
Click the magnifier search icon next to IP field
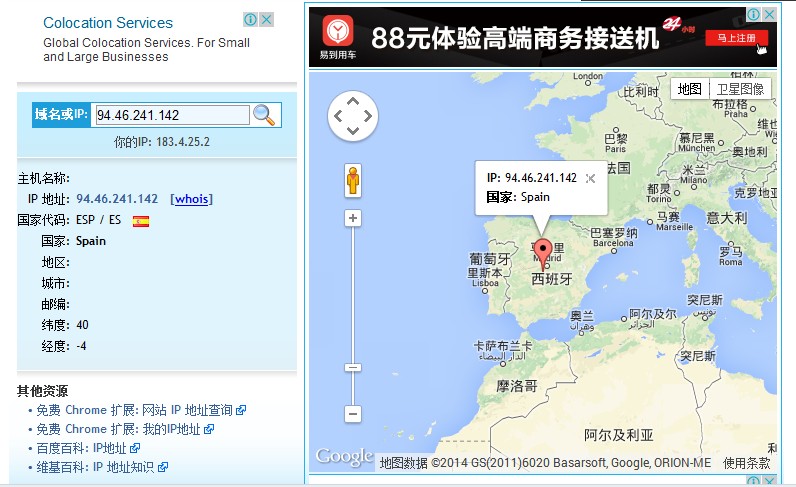pos(264,115)
